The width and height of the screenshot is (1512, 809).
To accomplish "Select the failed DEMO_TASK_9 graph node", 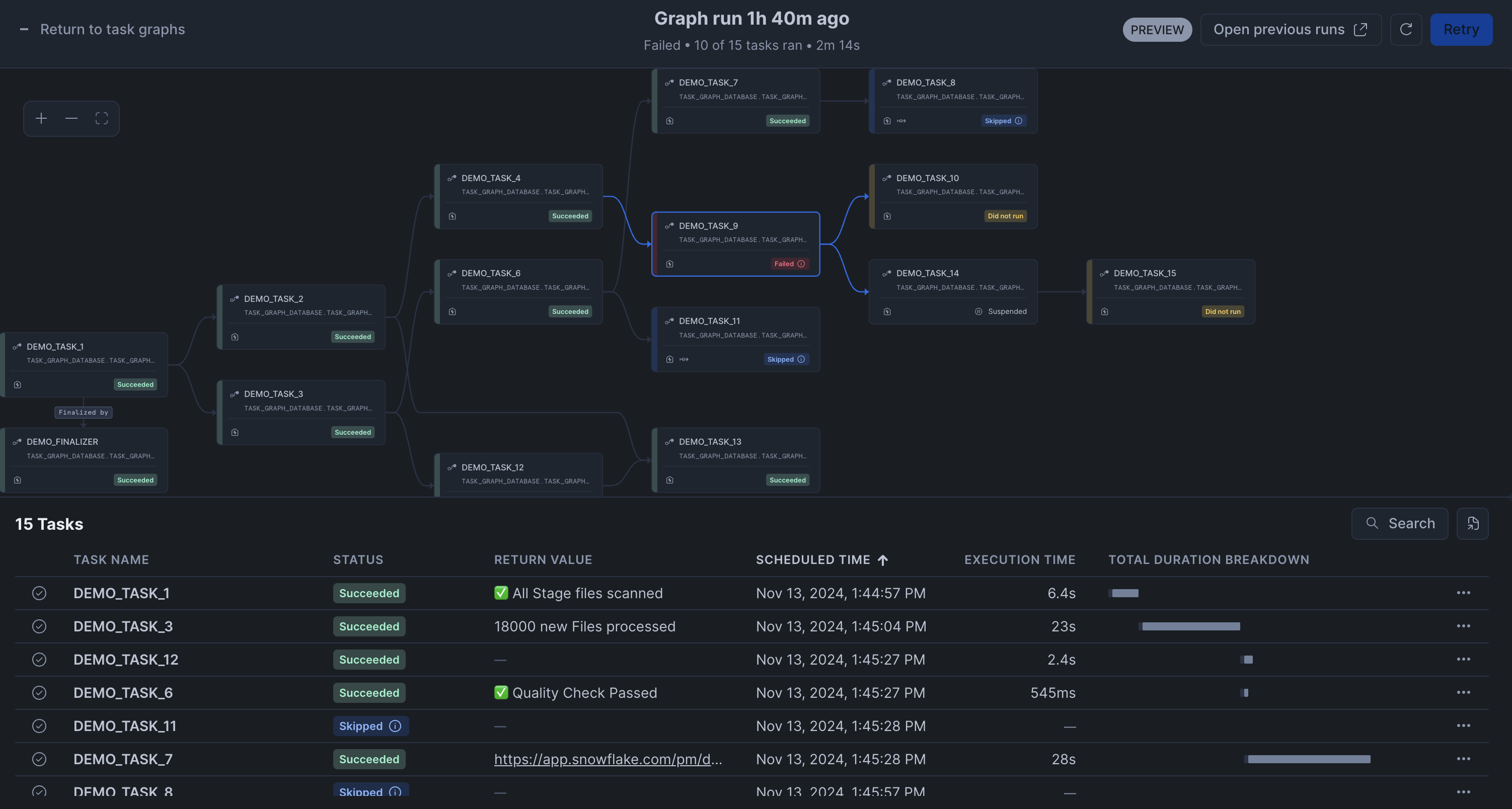I will coord(735,244).
